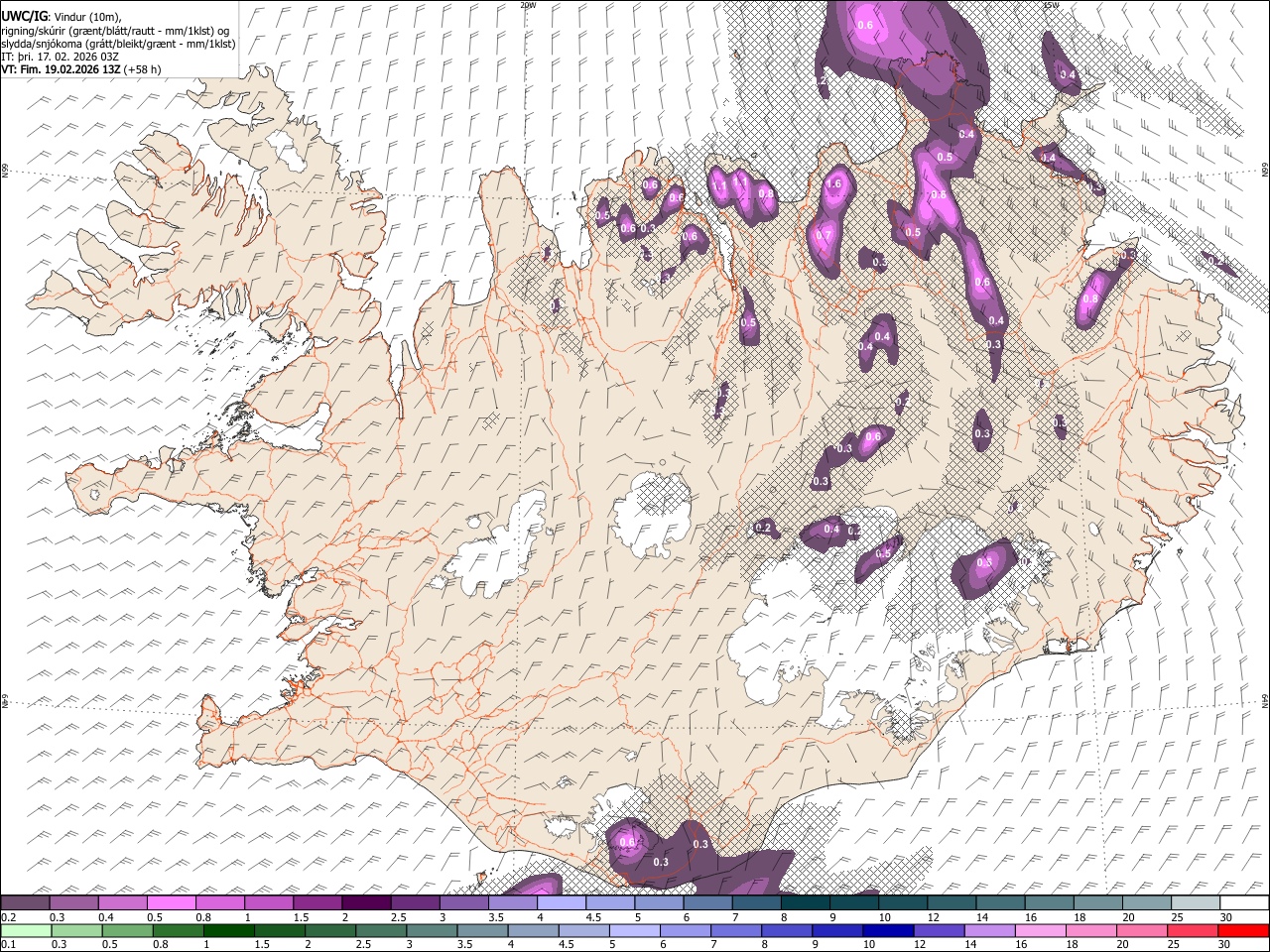Click the palest green 0.1 swatch, lower rain legend

tap(27, 930)
